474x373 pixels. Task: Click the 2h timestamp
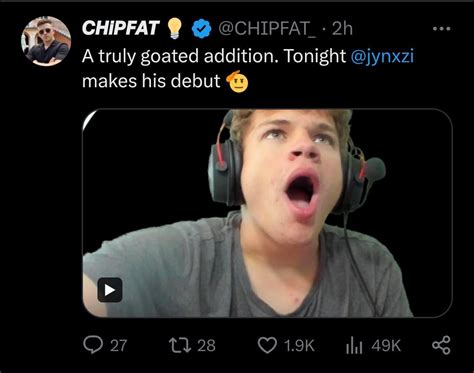pos(342,29)
